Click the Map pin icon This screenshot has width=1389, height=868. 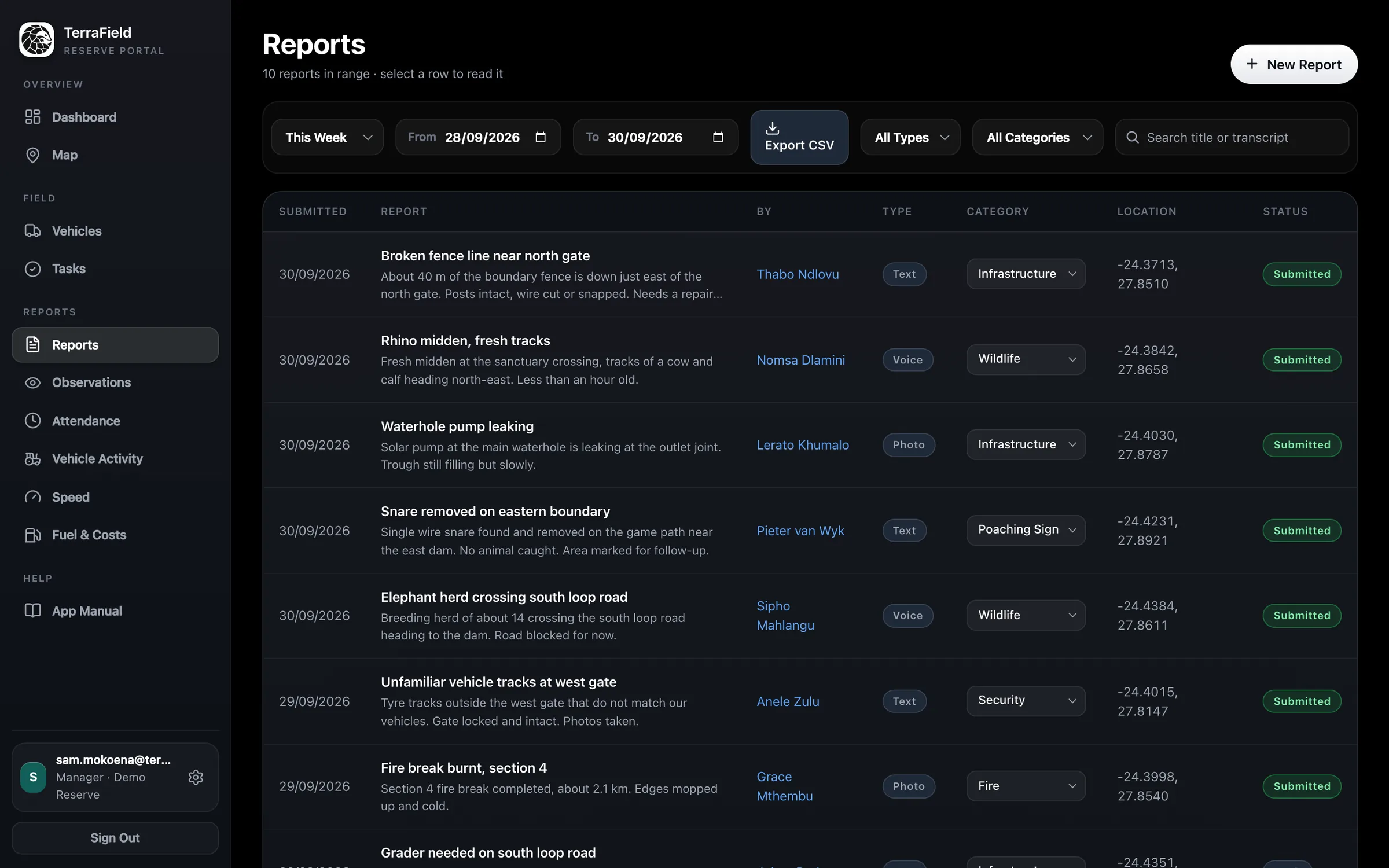(x=32, y=155)
